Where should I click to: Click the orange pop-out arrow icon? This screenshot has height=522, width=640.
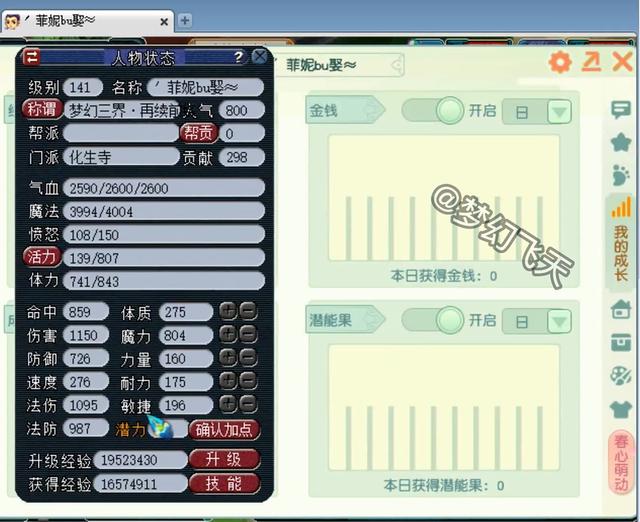tap(591, 63)
